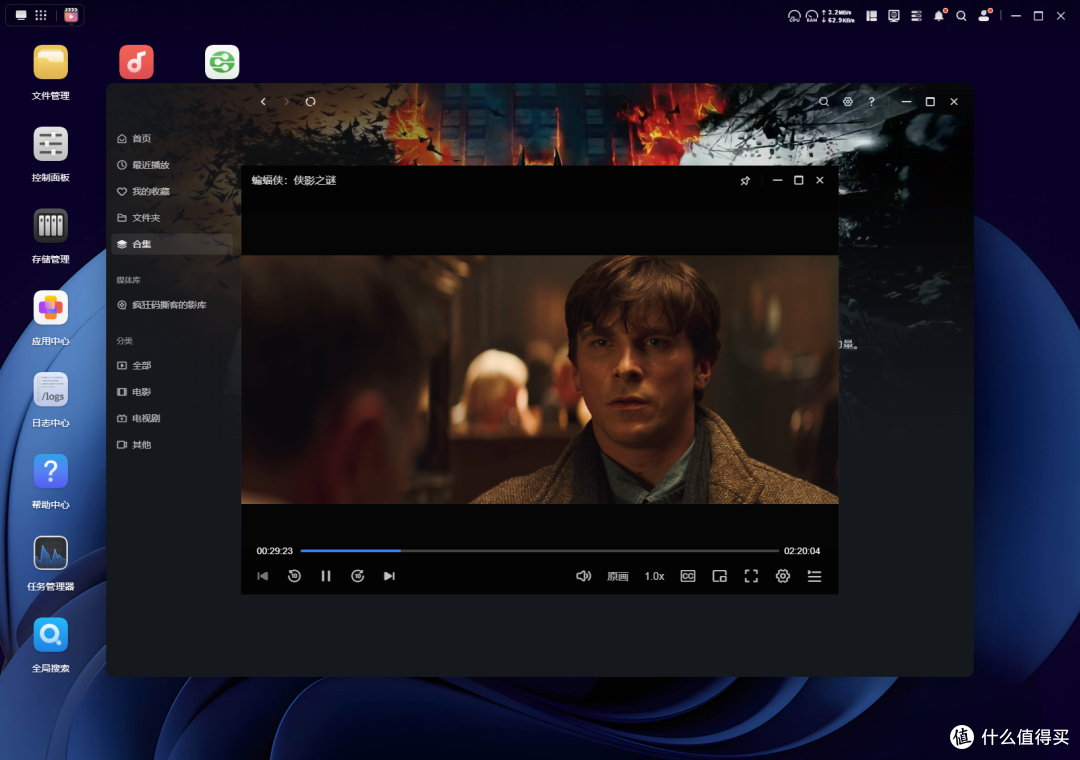Open the 疯狂码撕客的影库 media library
The width and height of the screenshot is (1080, 760).
(x=172, y=305)
